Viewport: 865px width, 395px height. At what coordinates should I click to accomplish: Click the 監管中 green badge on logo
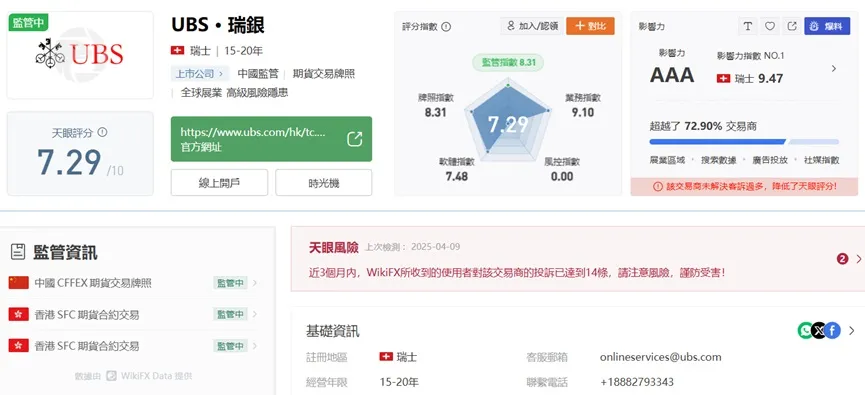[28, 23]
